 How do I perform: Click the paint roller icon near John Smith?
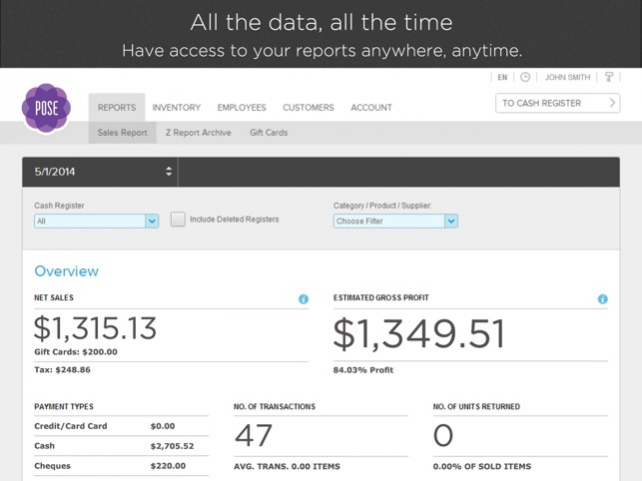point(609,77)
